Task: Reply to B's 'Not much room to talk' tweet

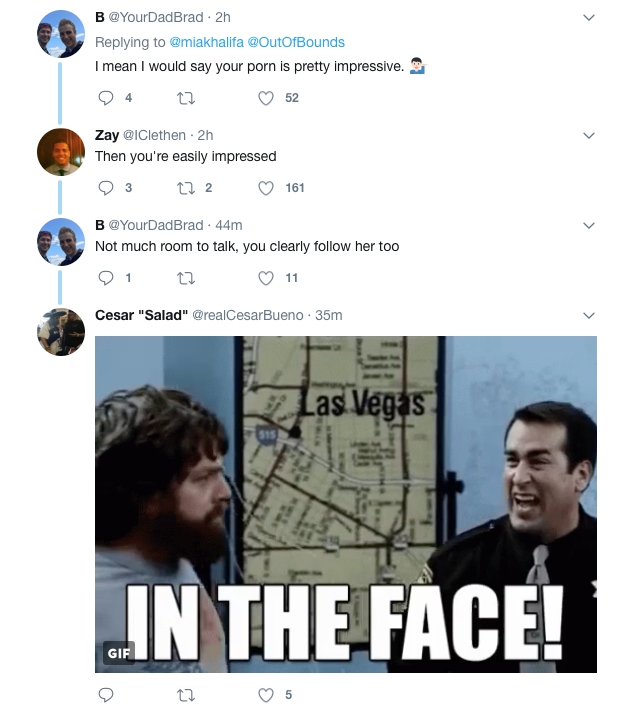Action: pos(107,278)
